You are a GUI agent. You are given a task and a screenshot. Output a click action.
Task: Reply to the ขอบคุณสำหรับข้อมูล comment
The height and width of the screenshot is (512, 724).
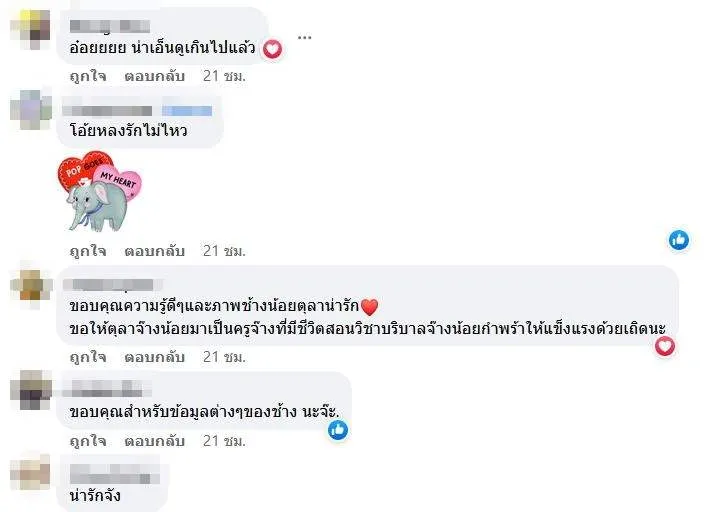[154, 441]
